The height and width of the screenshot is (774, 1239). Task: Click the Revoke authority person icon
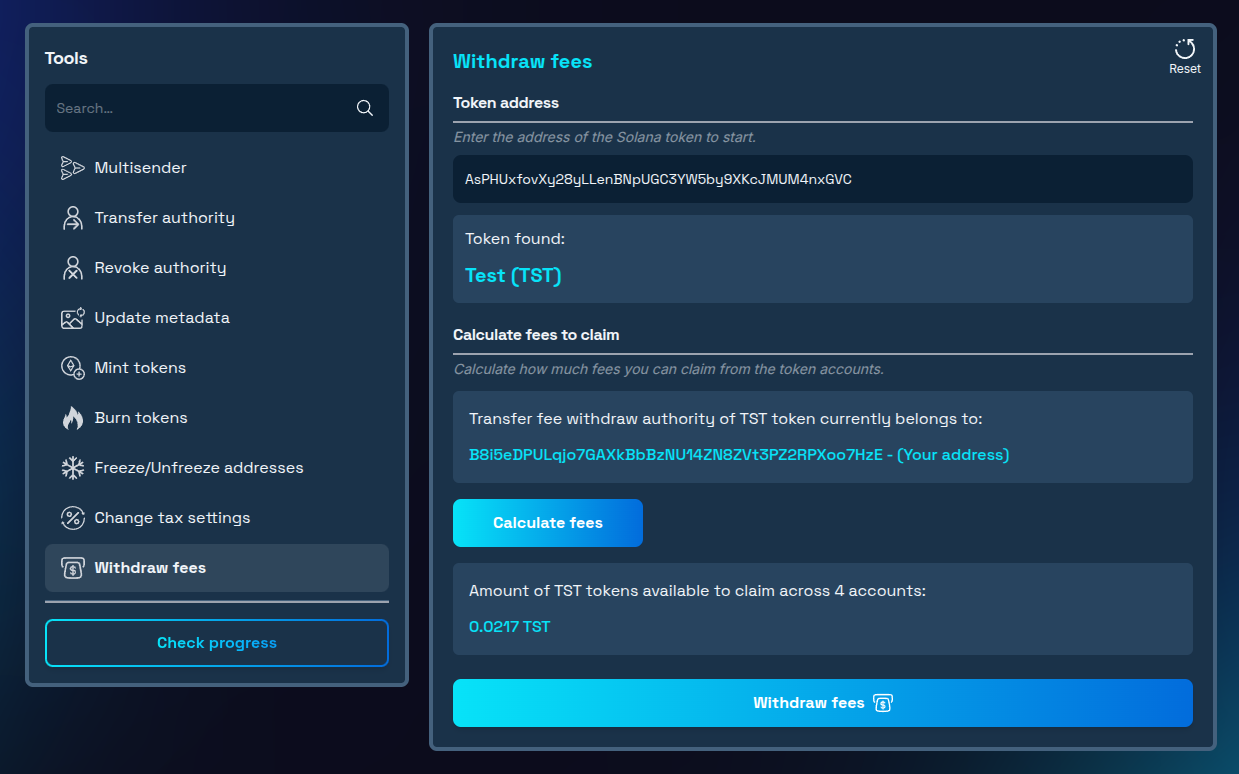72,268
